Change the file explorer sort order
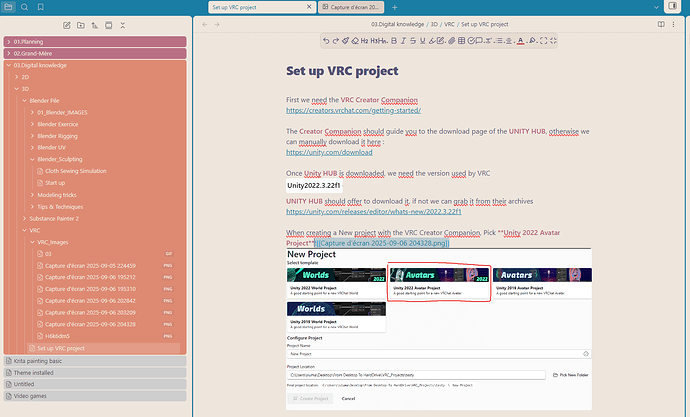This screenshot has width=690, height=417. coord(95,24)
